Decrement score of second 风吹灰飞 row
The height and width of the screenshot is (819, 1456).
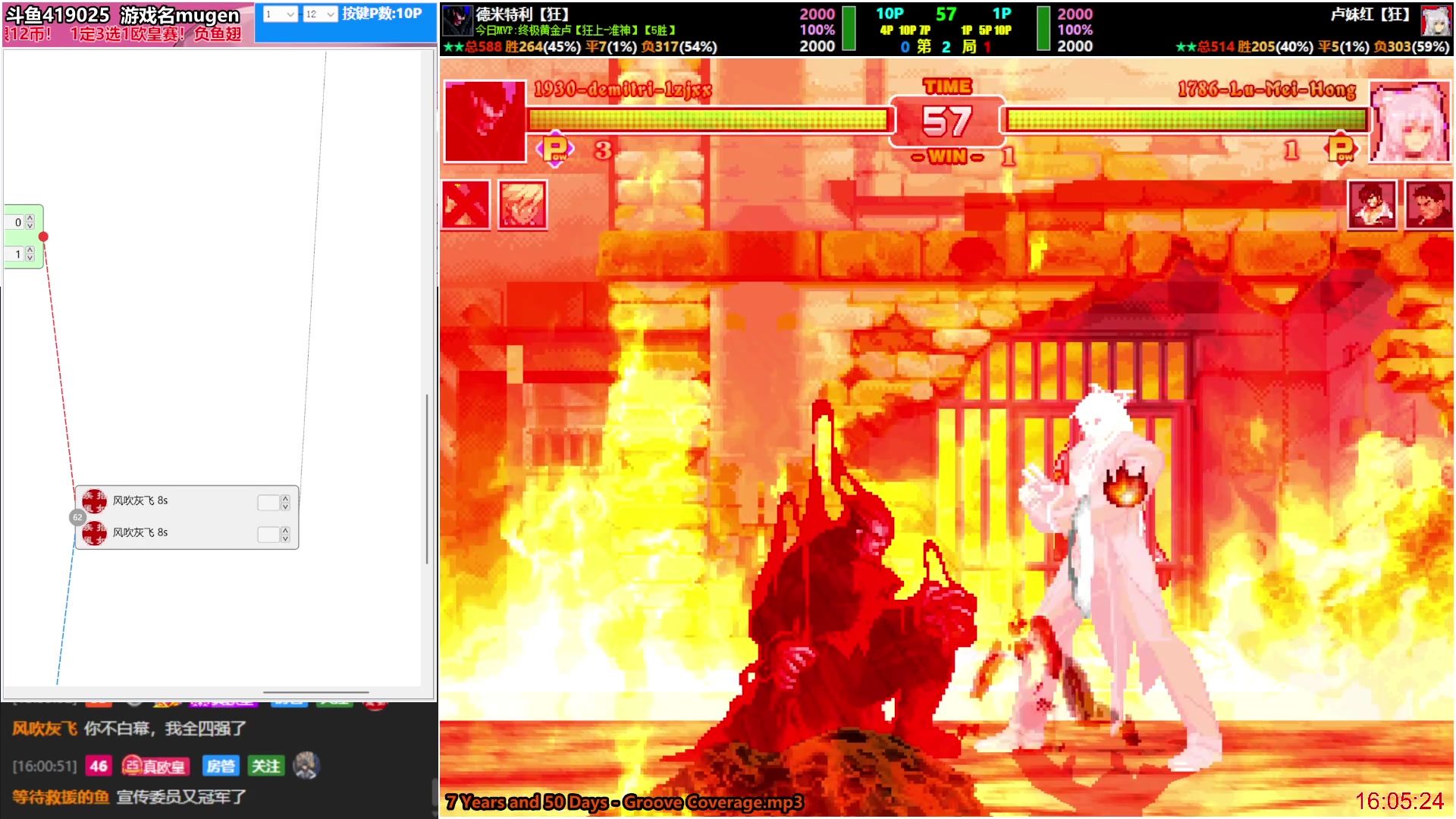[x=285, y=538]
